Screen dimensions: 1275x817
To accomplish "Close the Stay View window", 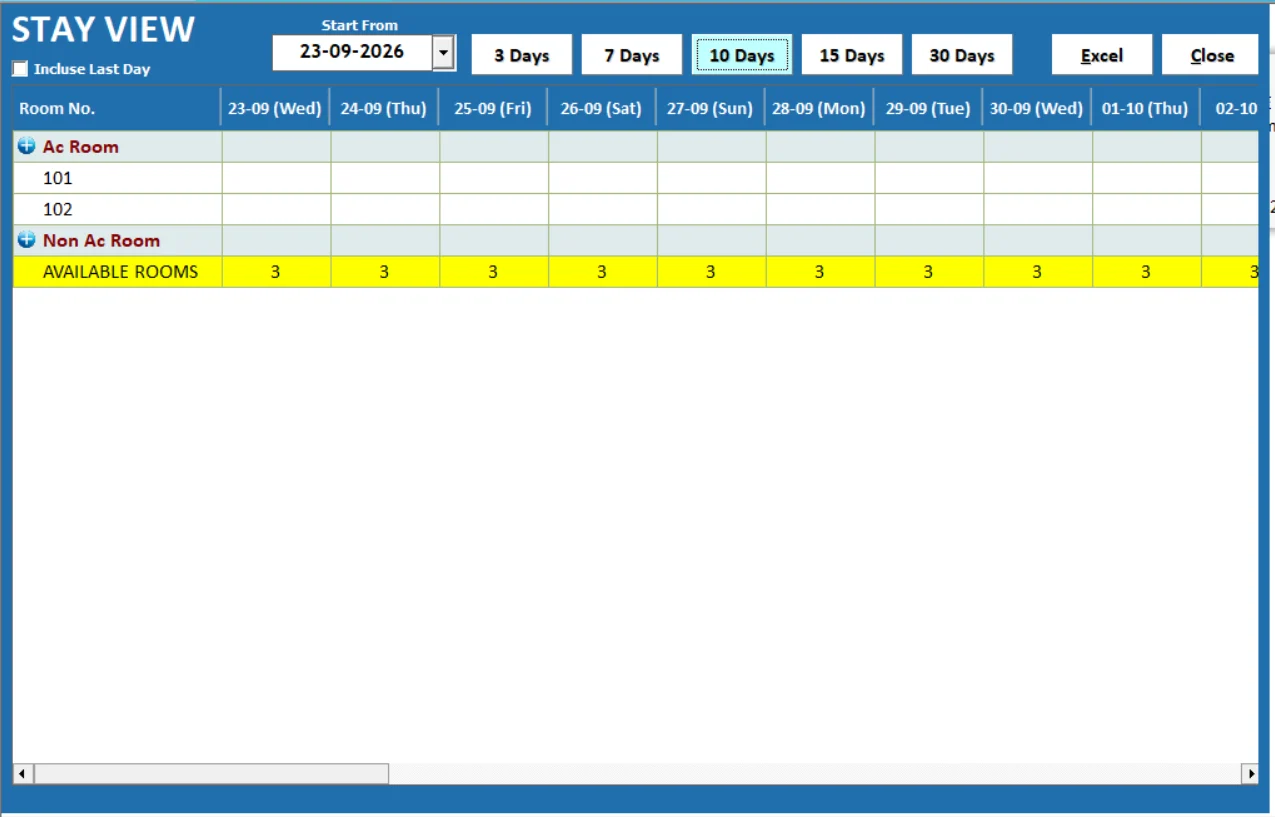I will (1212, 55).
